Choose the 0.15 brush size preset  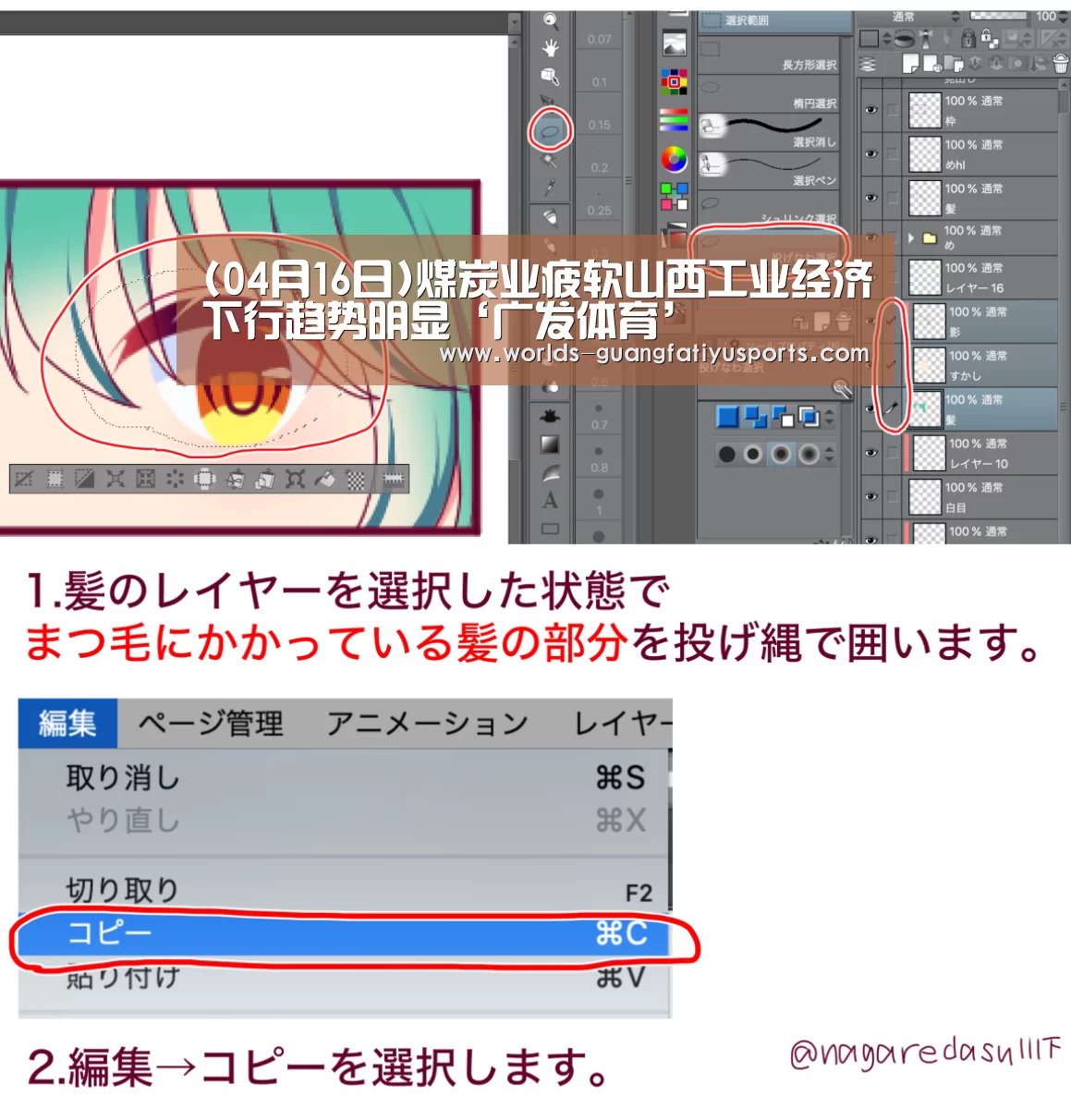[599, 125]
